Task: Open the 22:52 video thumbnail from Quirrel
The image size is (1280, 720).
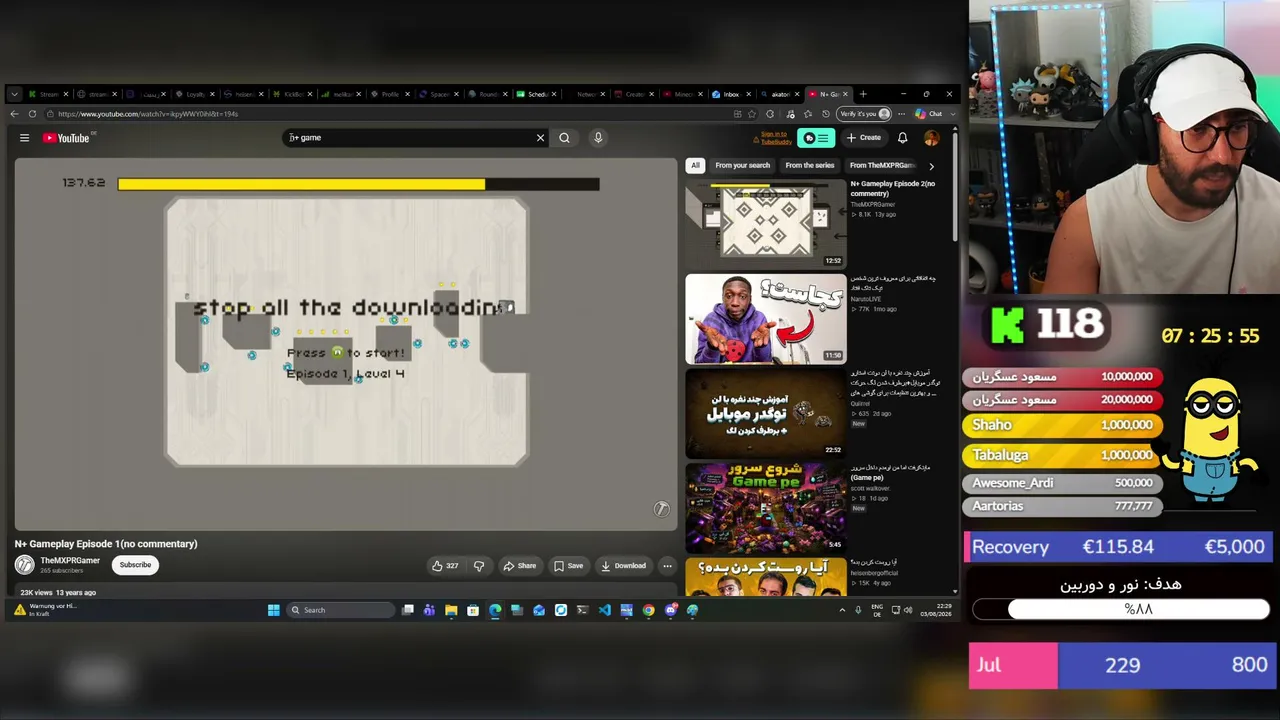Action: [765, 413]
